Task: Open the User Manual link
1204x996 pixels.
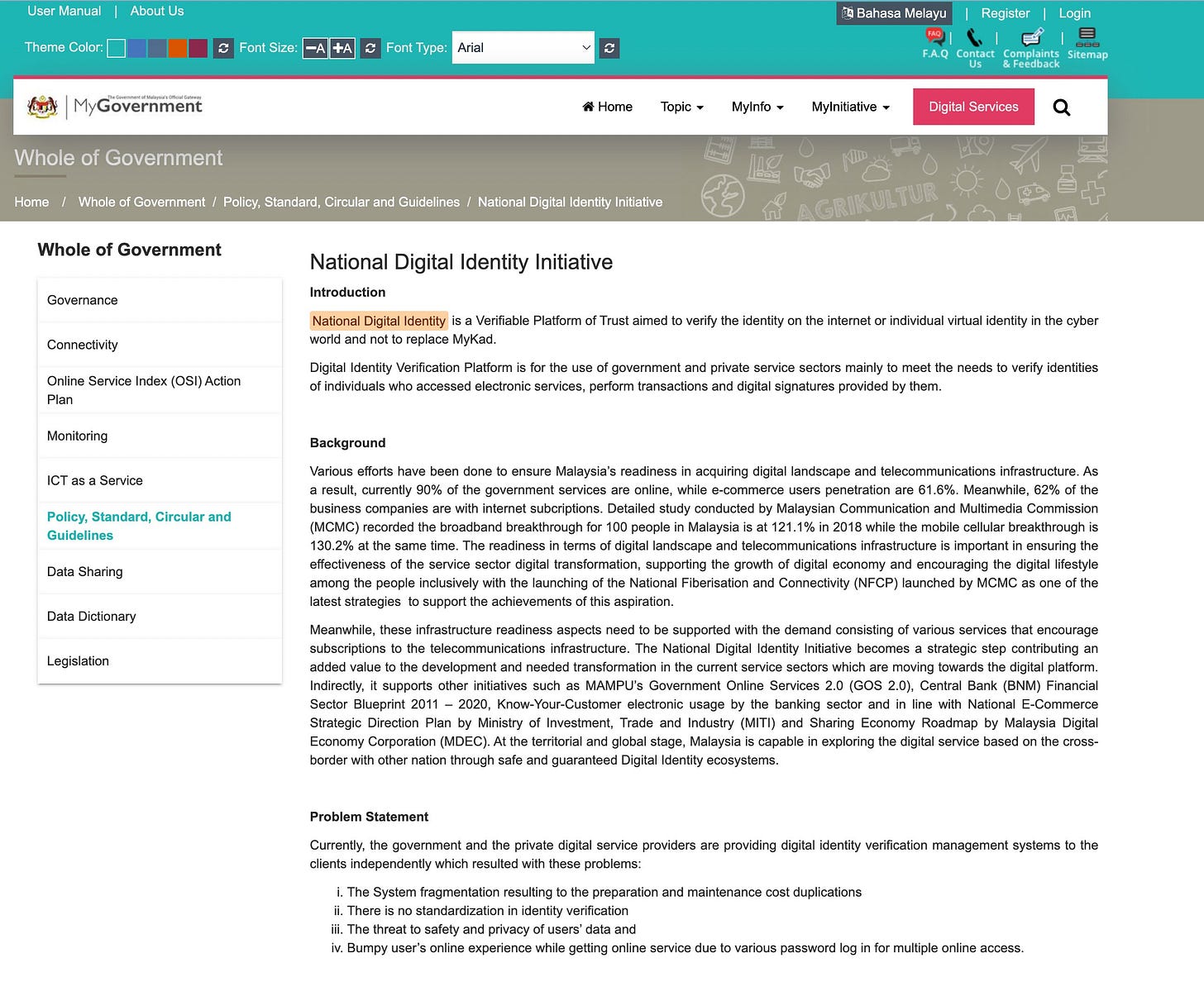Action: (64, 11)
